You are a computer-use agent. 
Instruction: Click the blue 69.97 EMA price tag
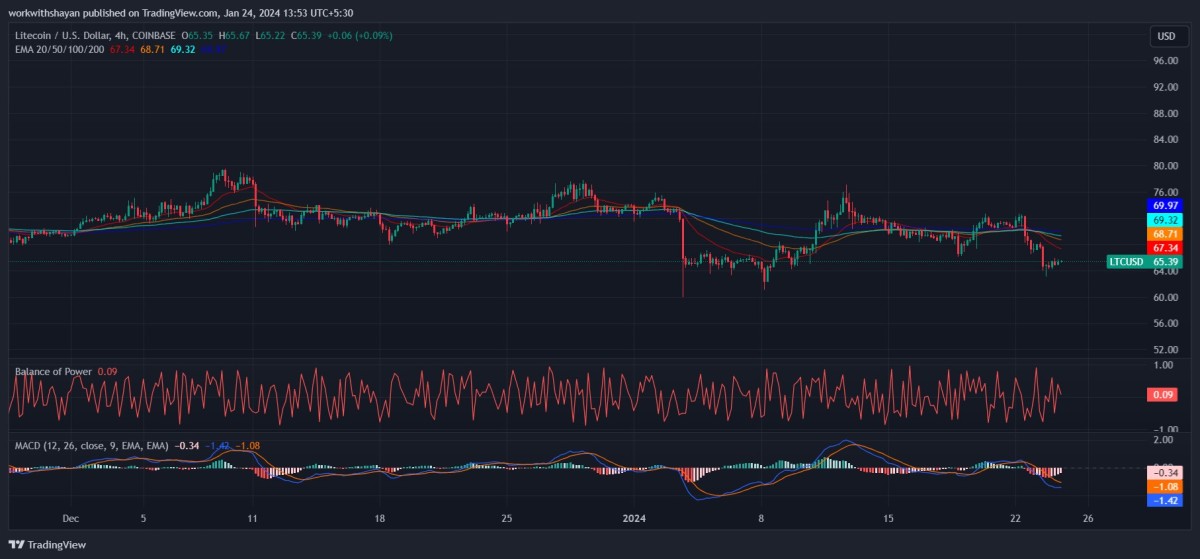[x=1166, y=205]
